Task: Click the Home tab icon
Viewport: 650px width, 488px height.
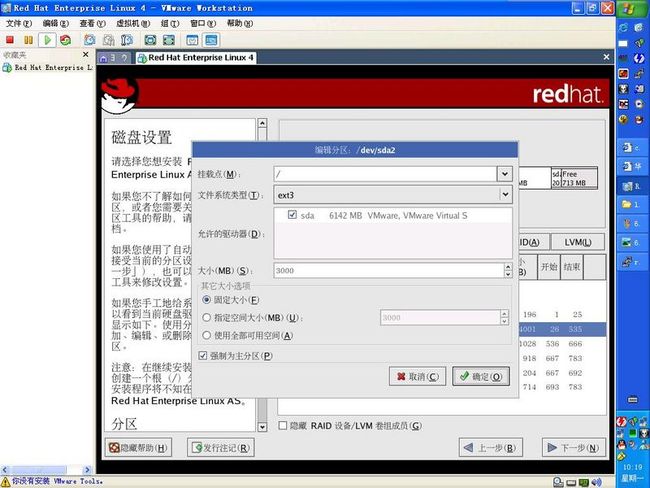Action: [104, 58]
